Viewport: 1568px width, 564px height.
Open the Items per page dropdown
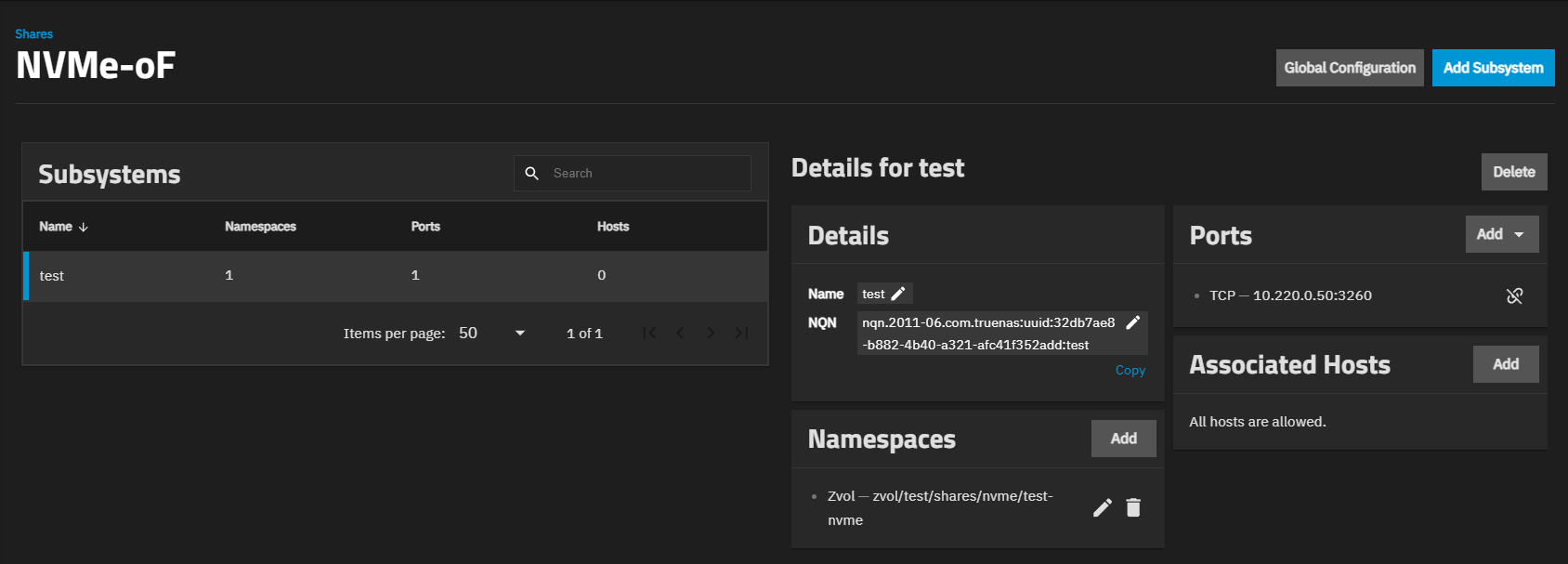[x=492, y=333]
